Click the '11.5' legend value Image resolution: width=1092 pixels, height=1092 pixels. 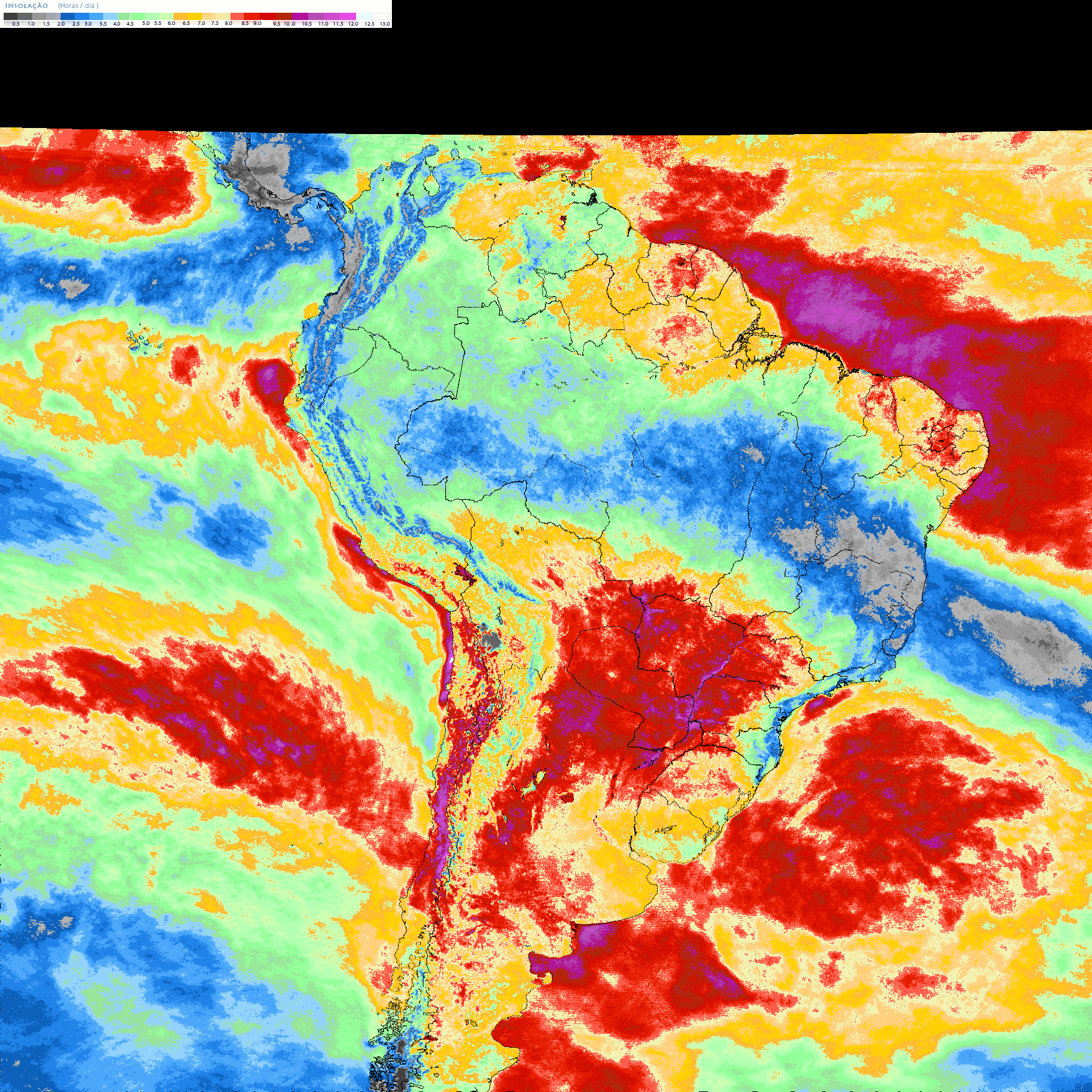point(338,24)
